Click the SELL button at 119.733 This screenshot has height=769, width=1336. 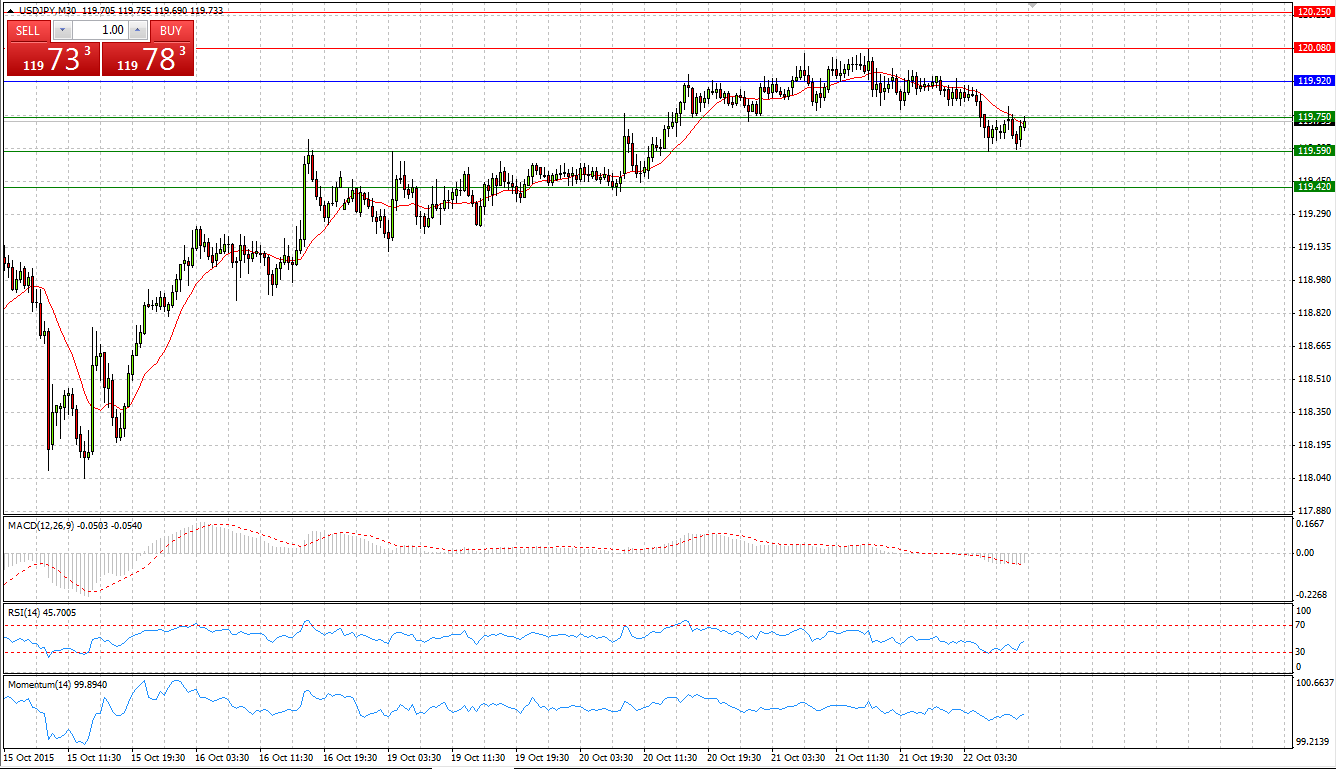(52, 58)
